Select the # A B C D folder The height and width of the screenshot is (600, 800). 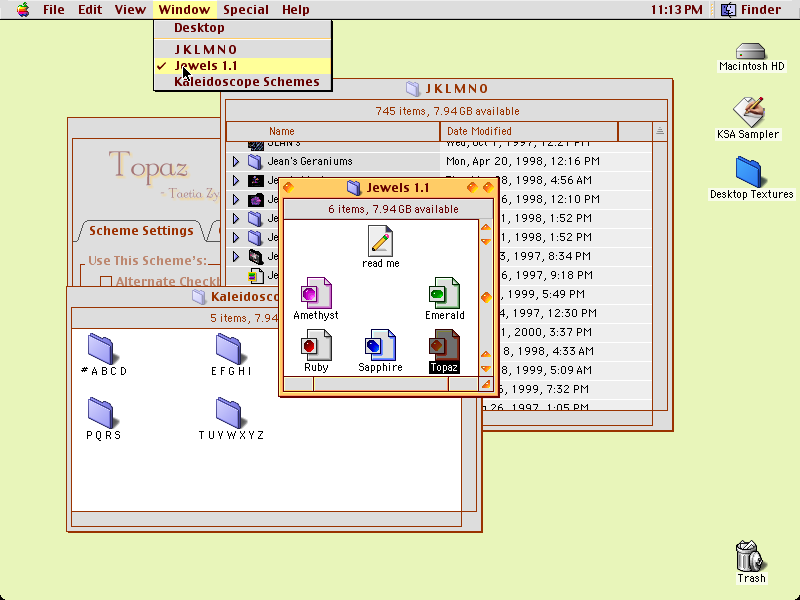101,349
